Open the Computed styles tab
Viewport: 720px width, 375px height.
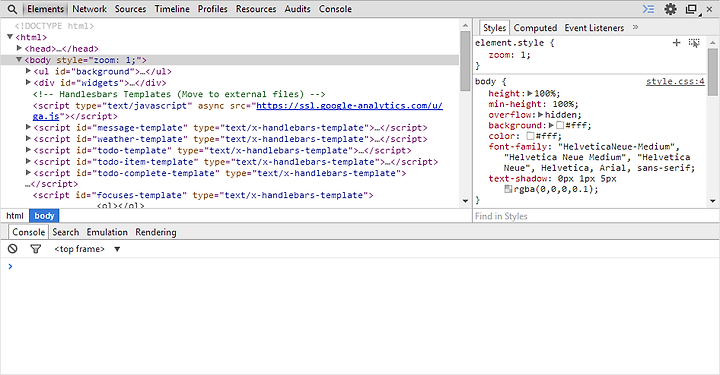(x=535, y=28)
